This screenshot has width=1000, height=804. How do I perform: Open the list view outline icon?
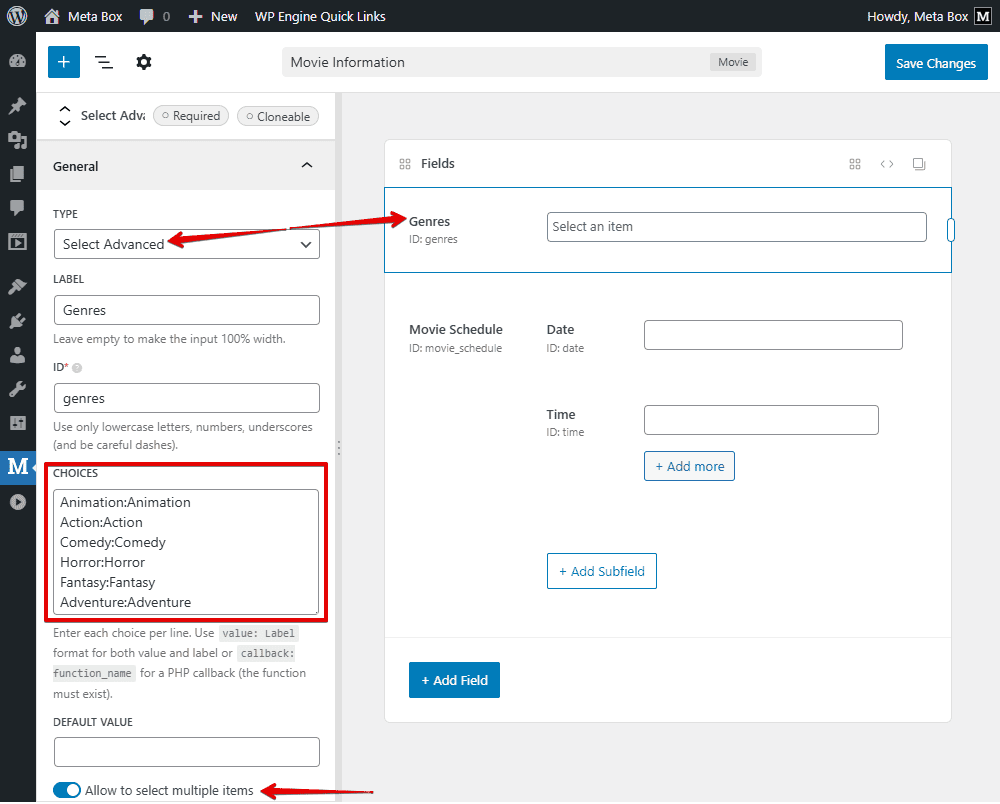[104, 62]
